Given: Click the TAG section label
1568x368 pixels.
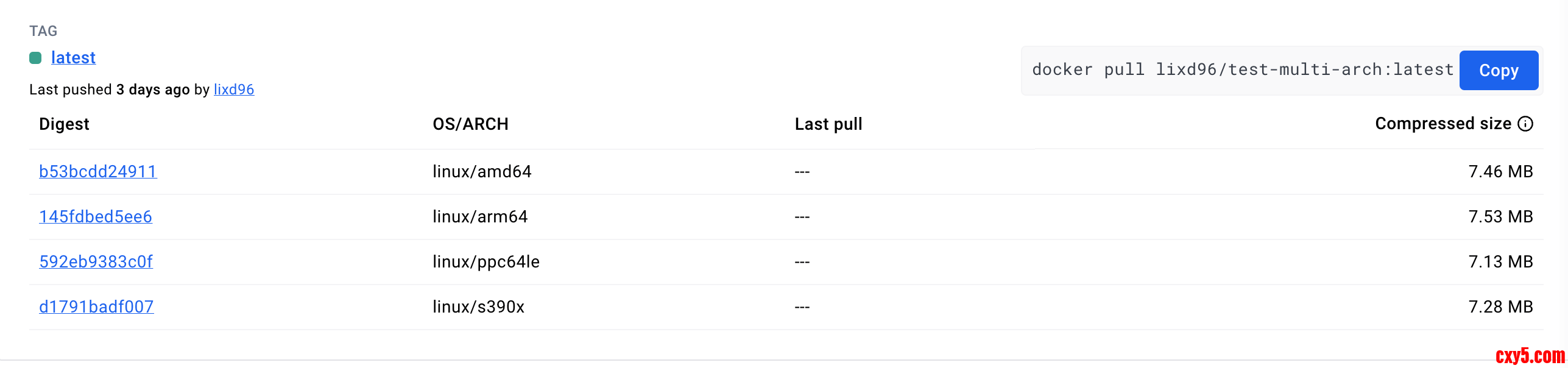Looking at the screenshot, I should coord(43,31).
